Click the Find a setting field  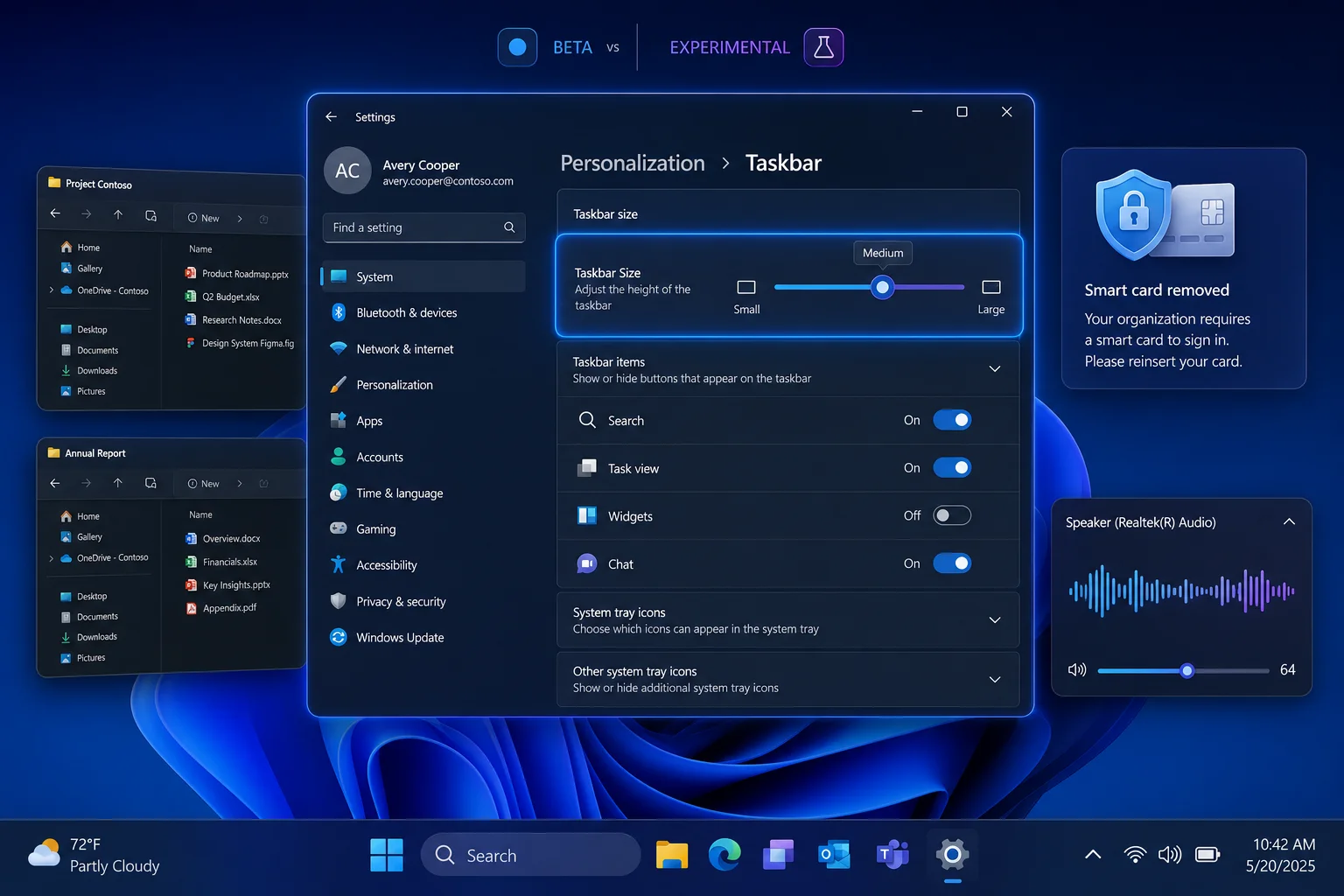(x=423, y=227)
